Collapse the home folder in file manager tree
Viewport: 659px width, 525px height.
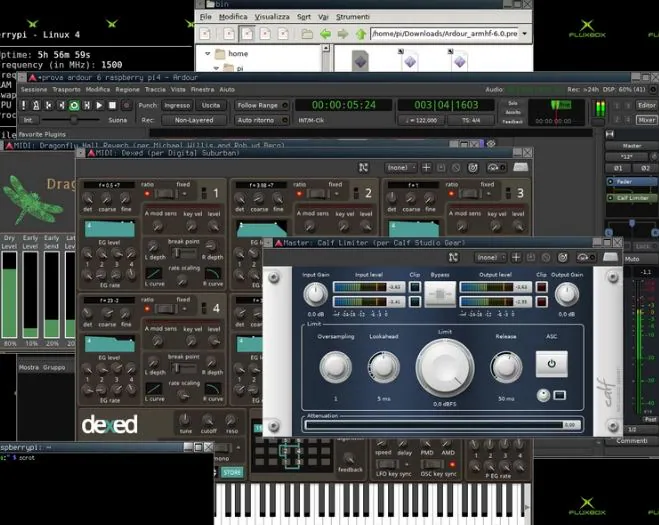click(x=208, y=53)
